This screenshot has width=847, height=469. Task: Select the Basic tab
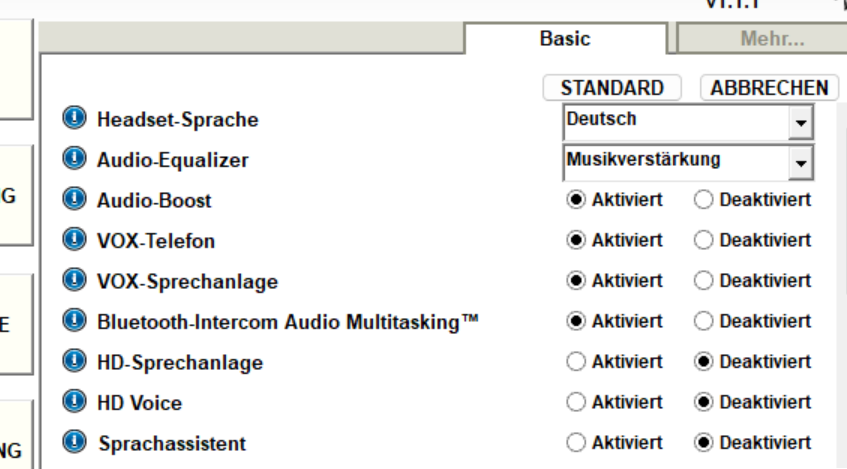point(565,39)
